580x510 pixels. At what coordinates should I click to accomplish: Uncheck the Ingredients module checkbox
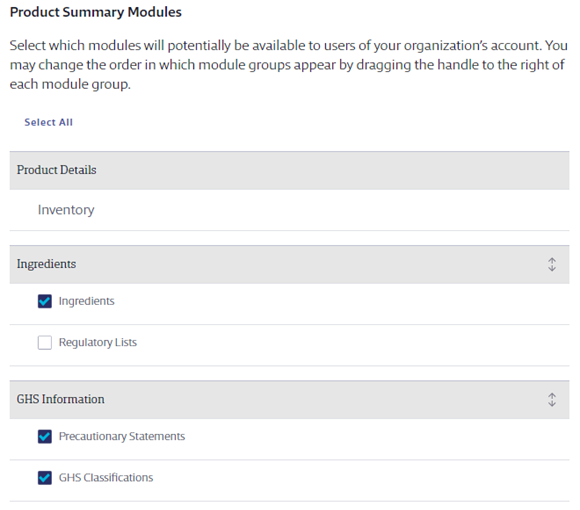[45, 301]
